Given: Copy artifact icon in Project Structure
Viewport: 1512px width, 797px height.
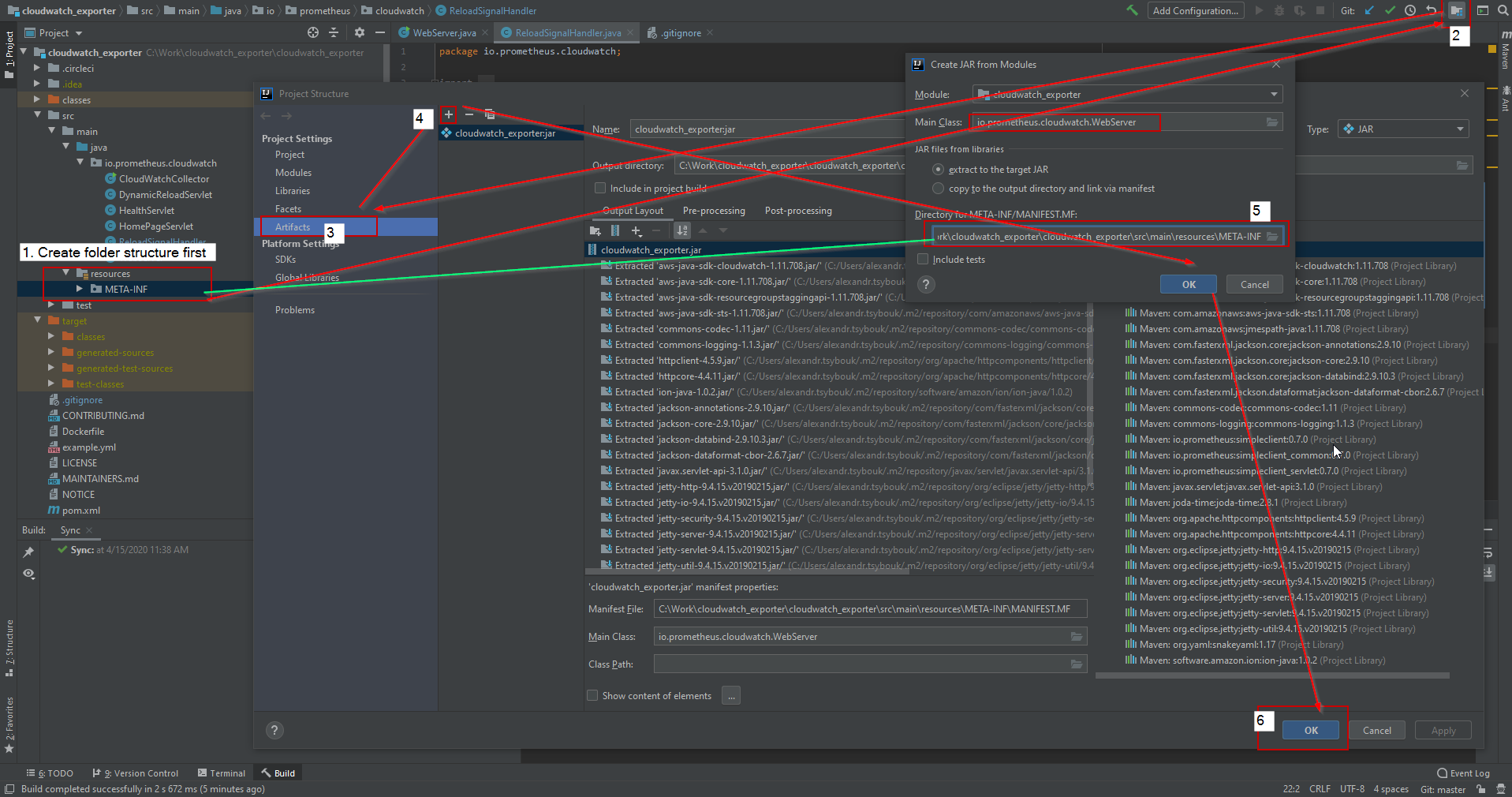Looking at the screenshot, I should click(489, 114).
